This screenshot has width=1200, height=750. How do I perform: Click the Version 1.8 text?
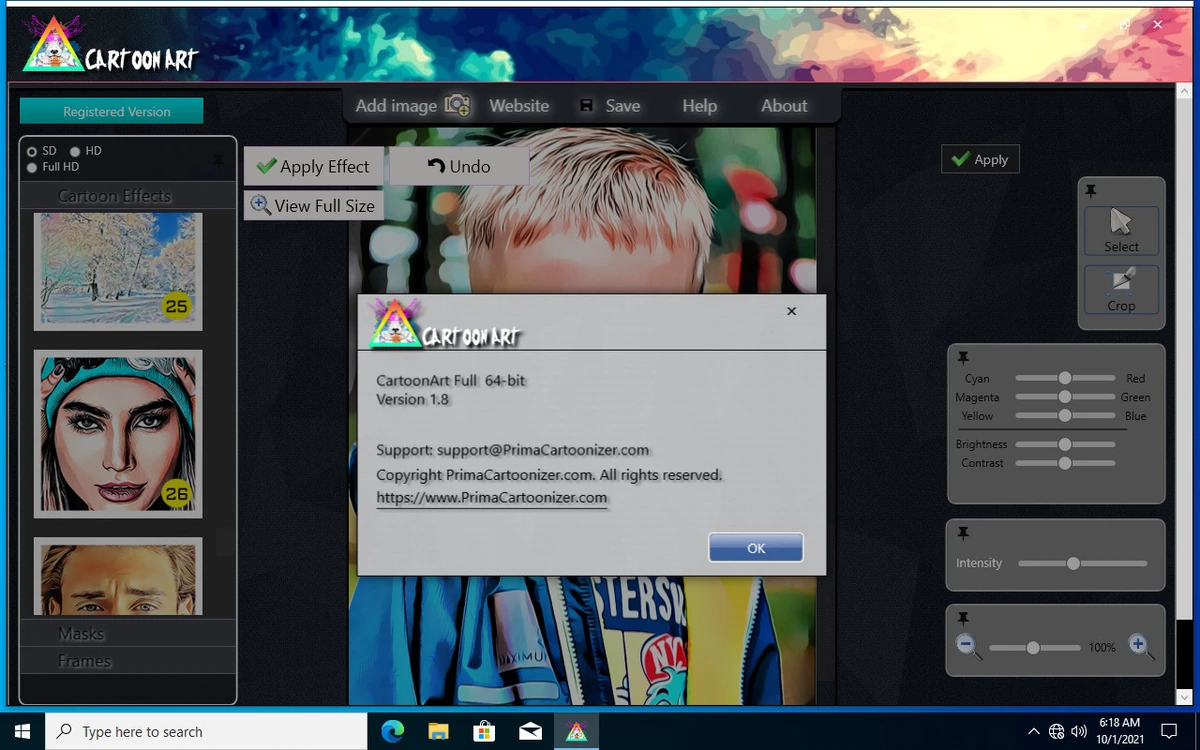412,399
